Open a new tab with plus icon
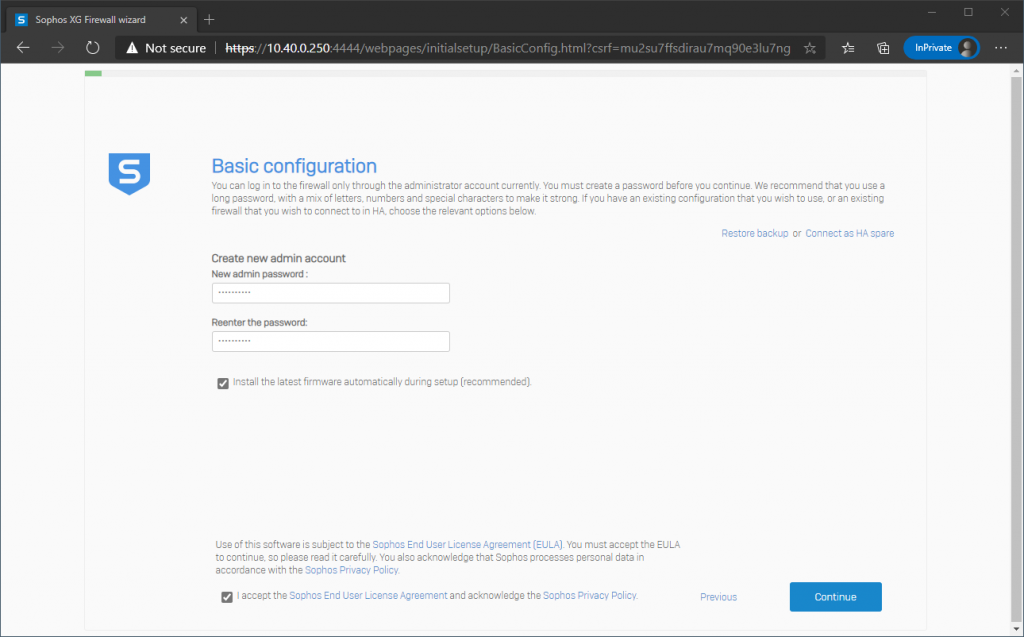This screenshot has height=637, width=1024. coord(209,20)
